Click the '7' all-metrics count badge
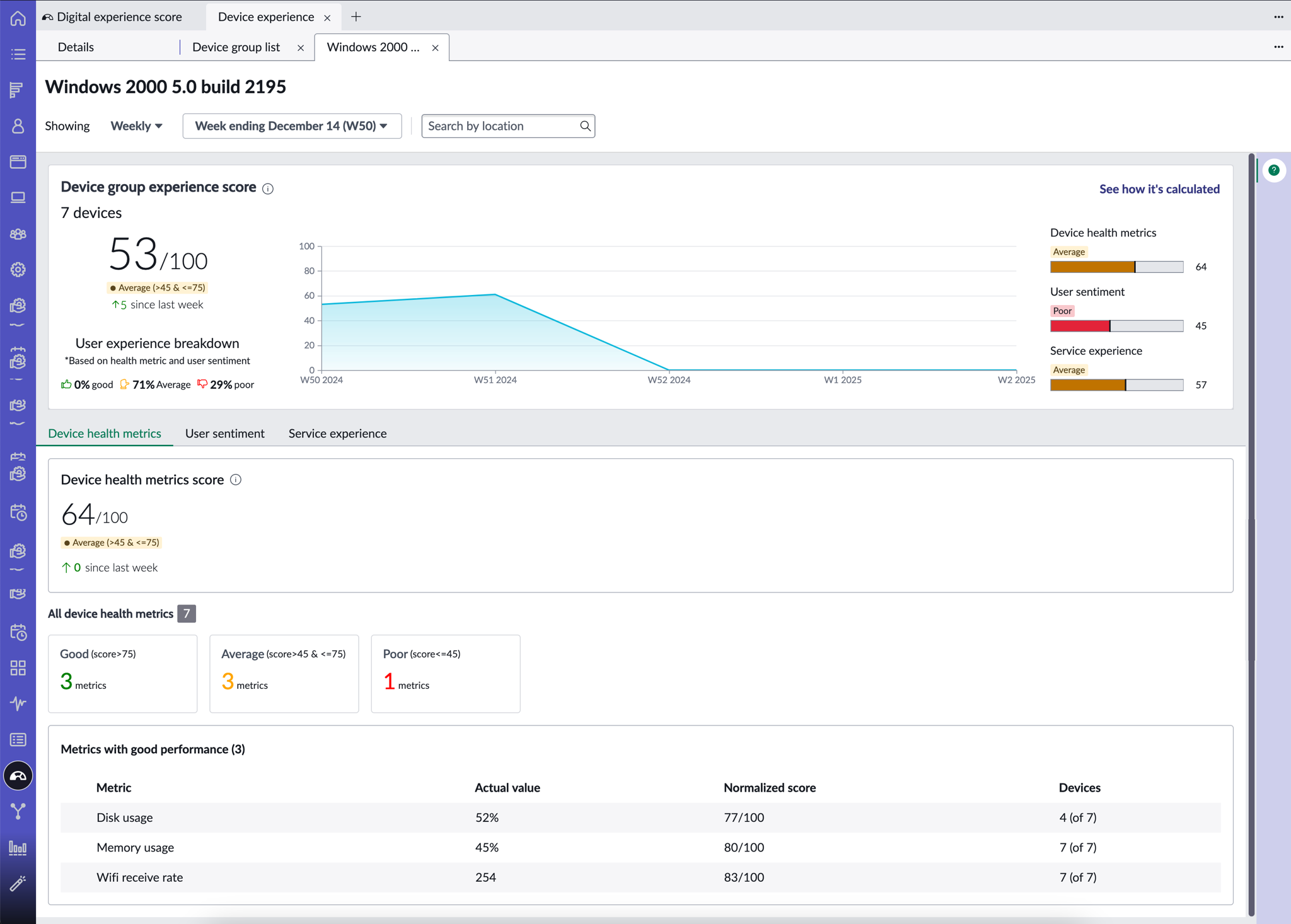 187,614
